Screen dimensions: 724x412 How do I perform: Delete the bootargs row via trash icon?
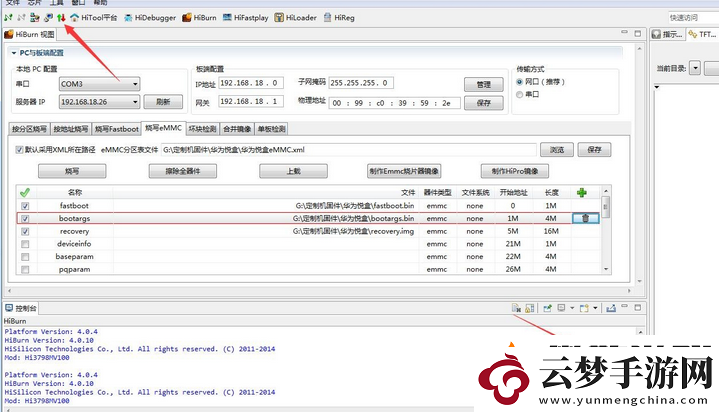(x=585, y=218)
